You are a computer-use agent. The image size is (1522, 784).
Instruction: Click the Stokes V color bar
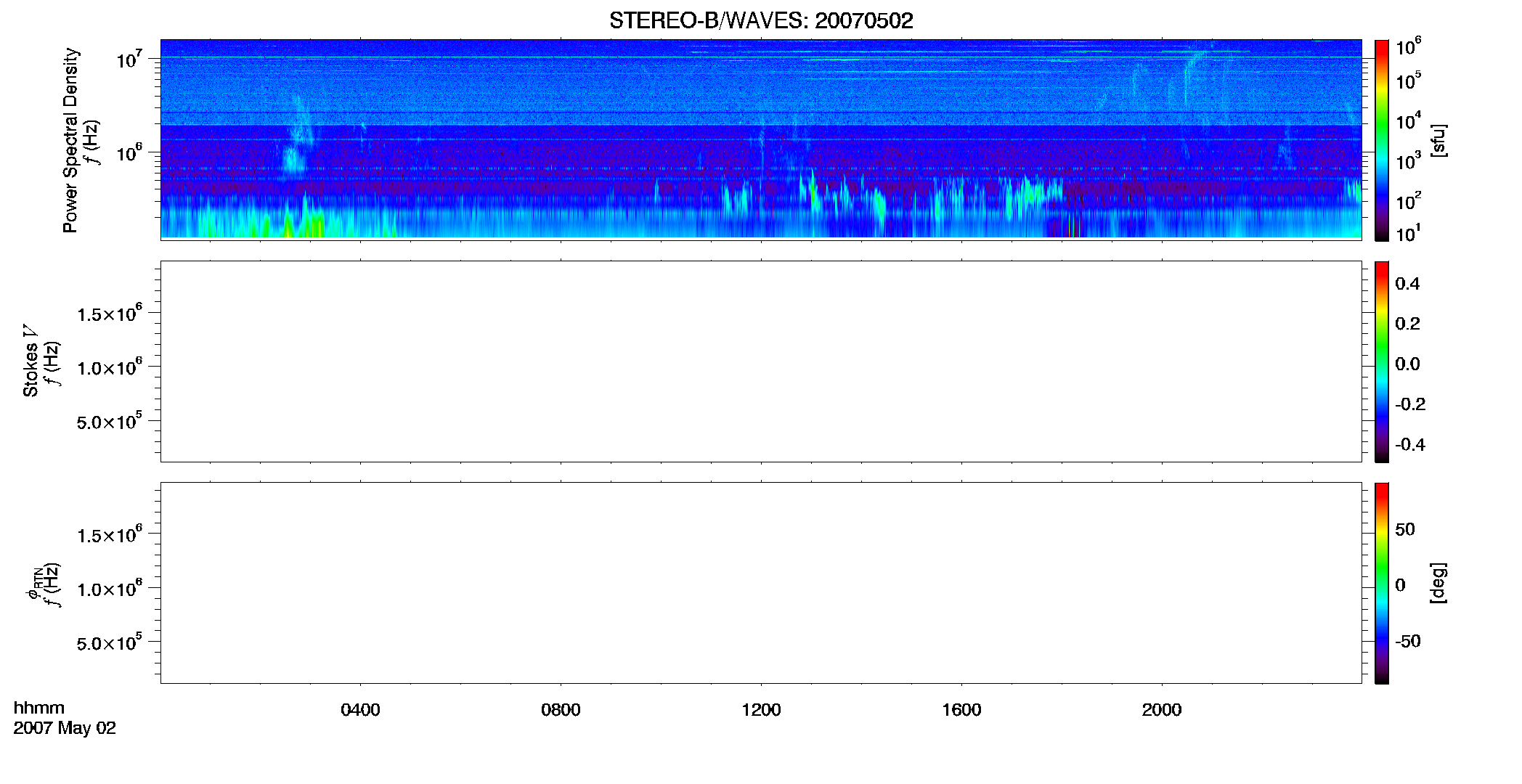[x=1382, y=362]
